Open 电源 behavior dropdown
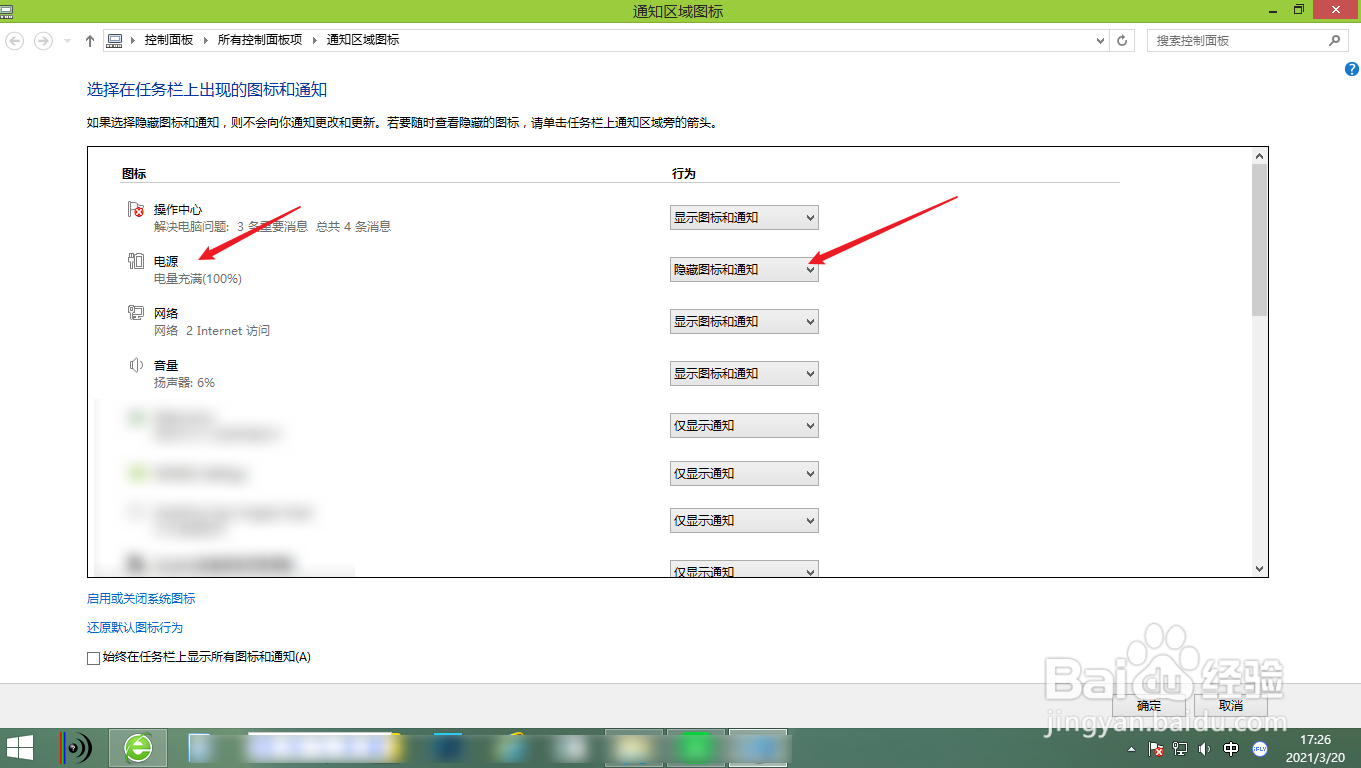 (x=744, y=269)
